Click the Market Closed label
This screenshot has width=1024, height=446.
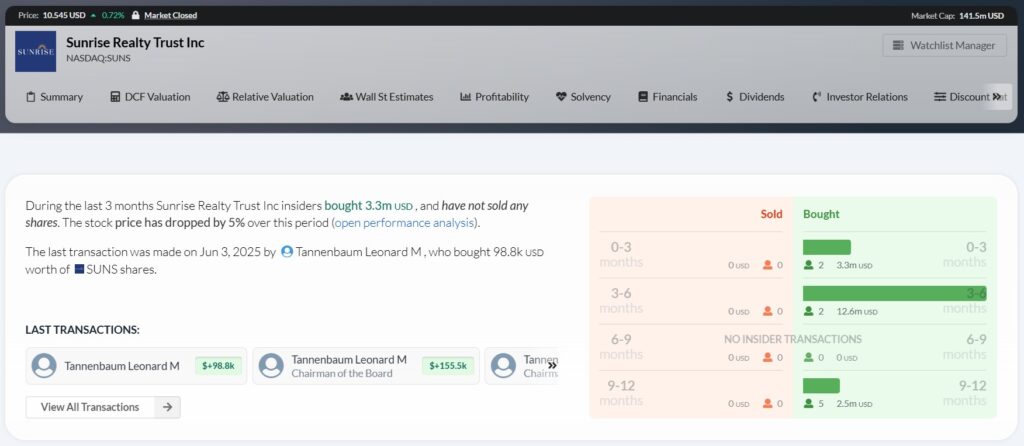(170, 15)
